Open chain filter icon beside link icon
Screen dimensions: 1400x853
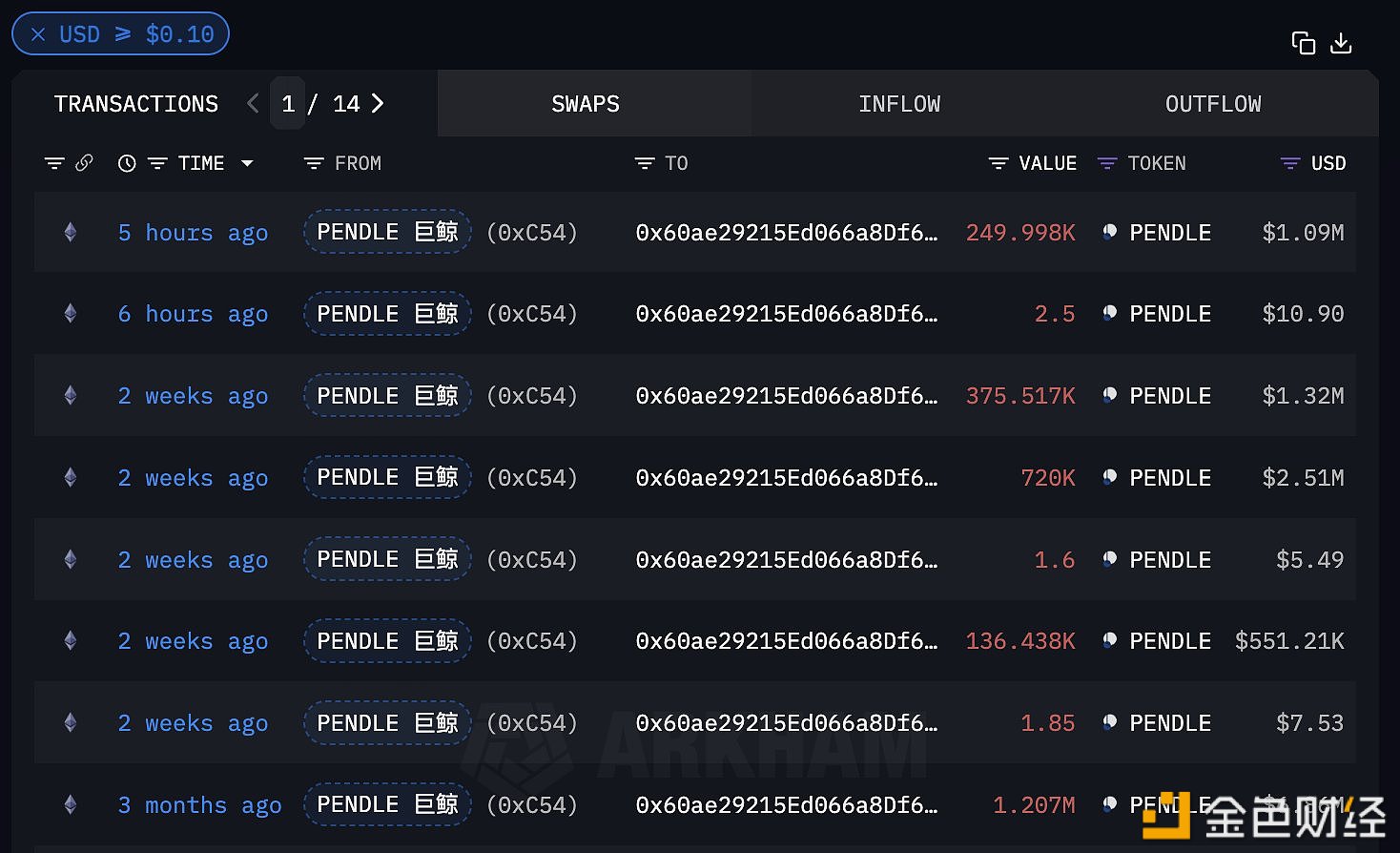click(54, 163)
